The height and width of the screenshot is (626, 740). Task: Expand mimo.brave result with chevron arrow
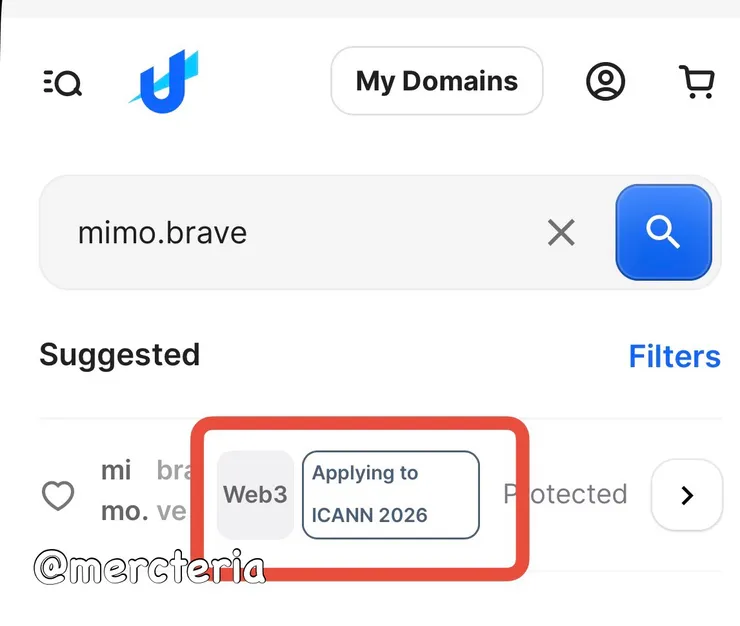[686, 495]
